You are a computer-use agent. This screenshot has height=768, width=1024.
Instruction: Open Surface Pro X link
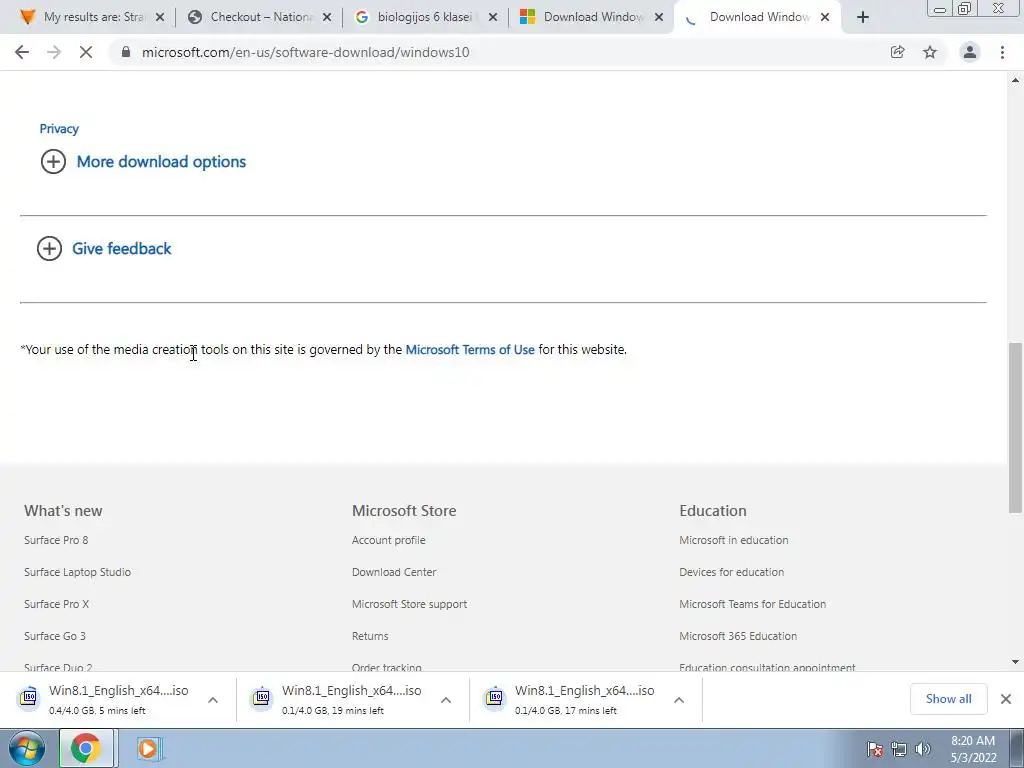pos(56,604)
